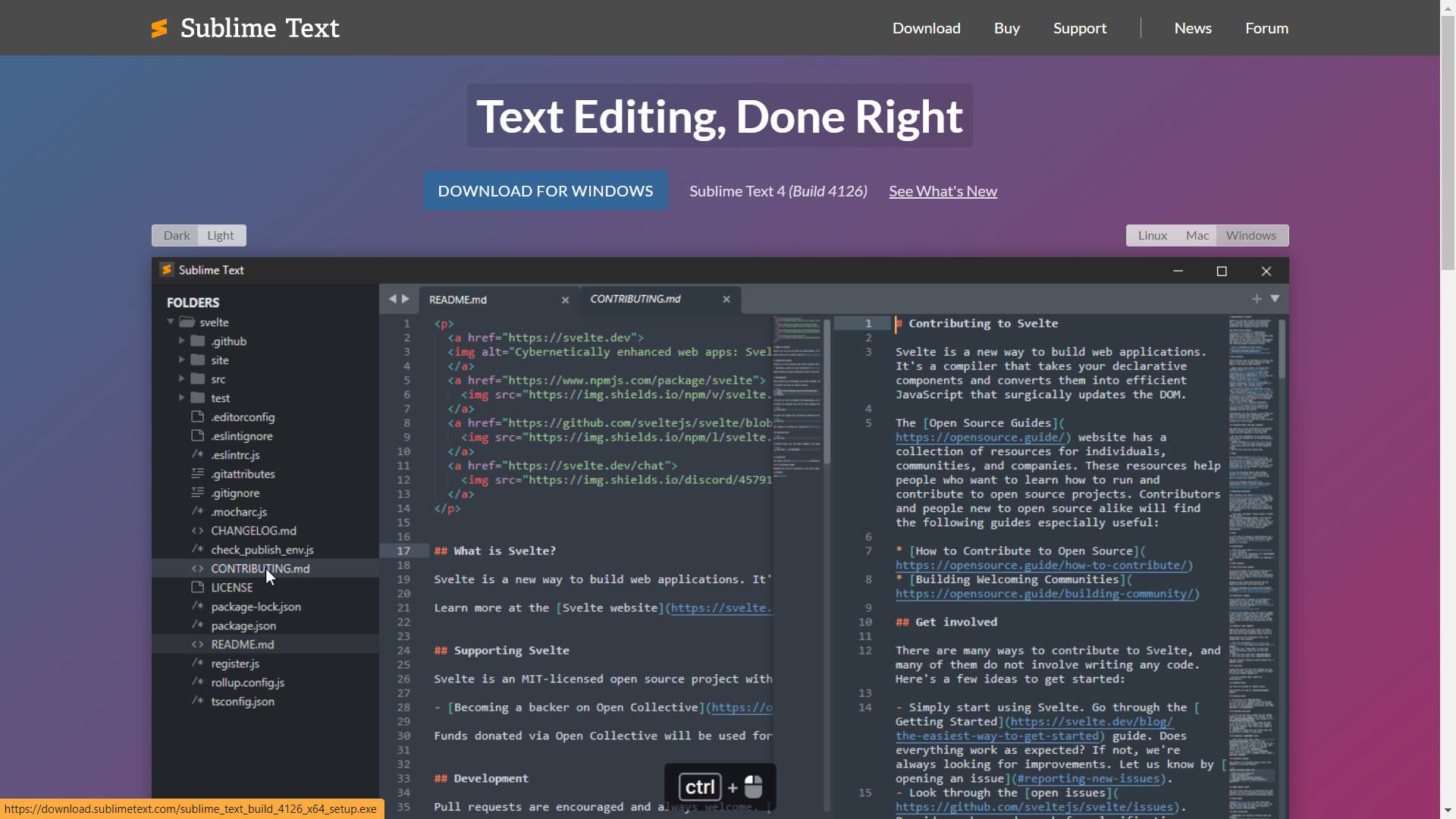Close the CONTRIBUTING.md tab

point(726,300)
